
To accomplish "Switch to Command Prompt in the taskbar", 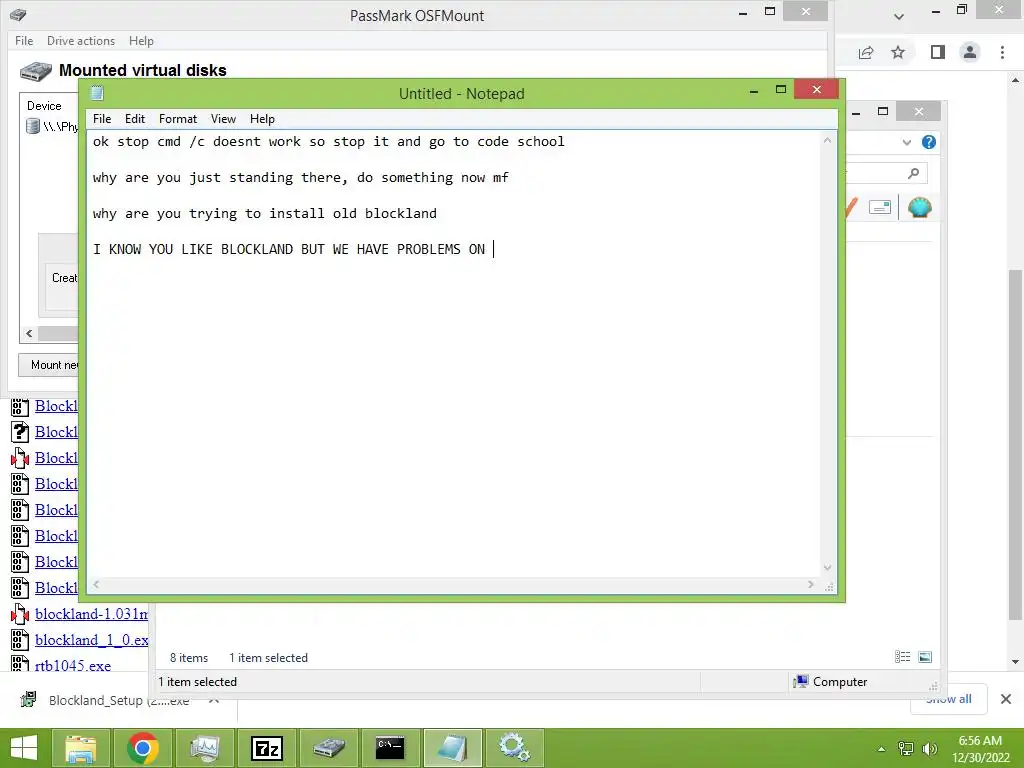I will pyautogui.click(x=391, y=748).
